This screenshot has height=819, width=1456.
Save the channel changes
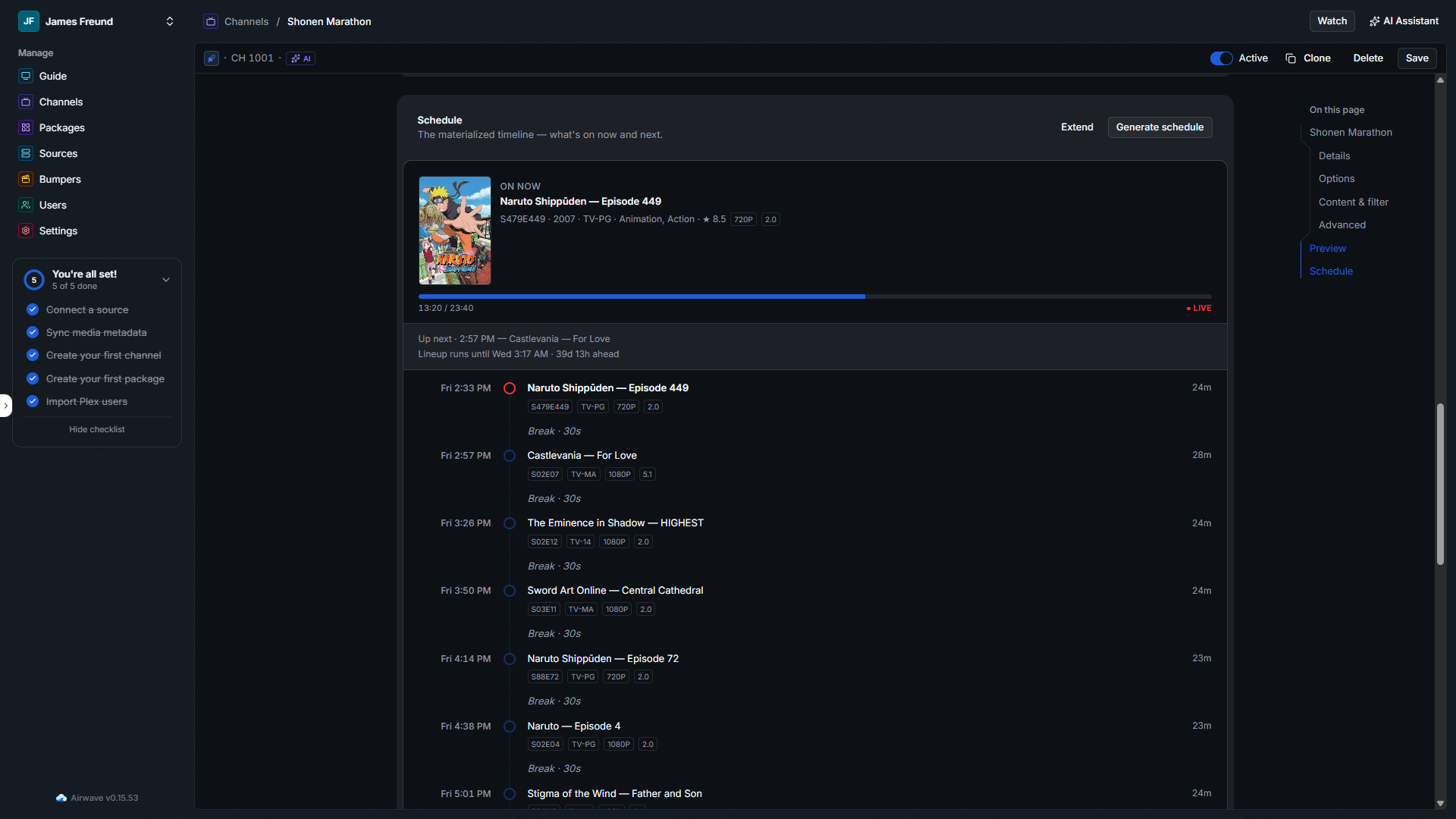pyautogui.click(x=1417, y=58)
